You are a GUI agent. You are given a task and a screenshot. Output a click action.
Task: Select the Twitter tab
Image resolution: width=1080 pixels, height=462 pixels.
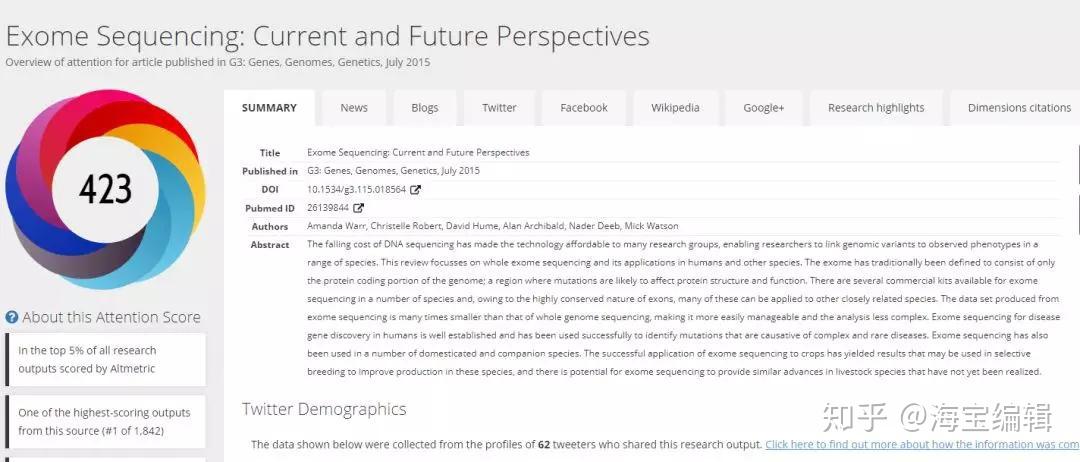(499, 108)
